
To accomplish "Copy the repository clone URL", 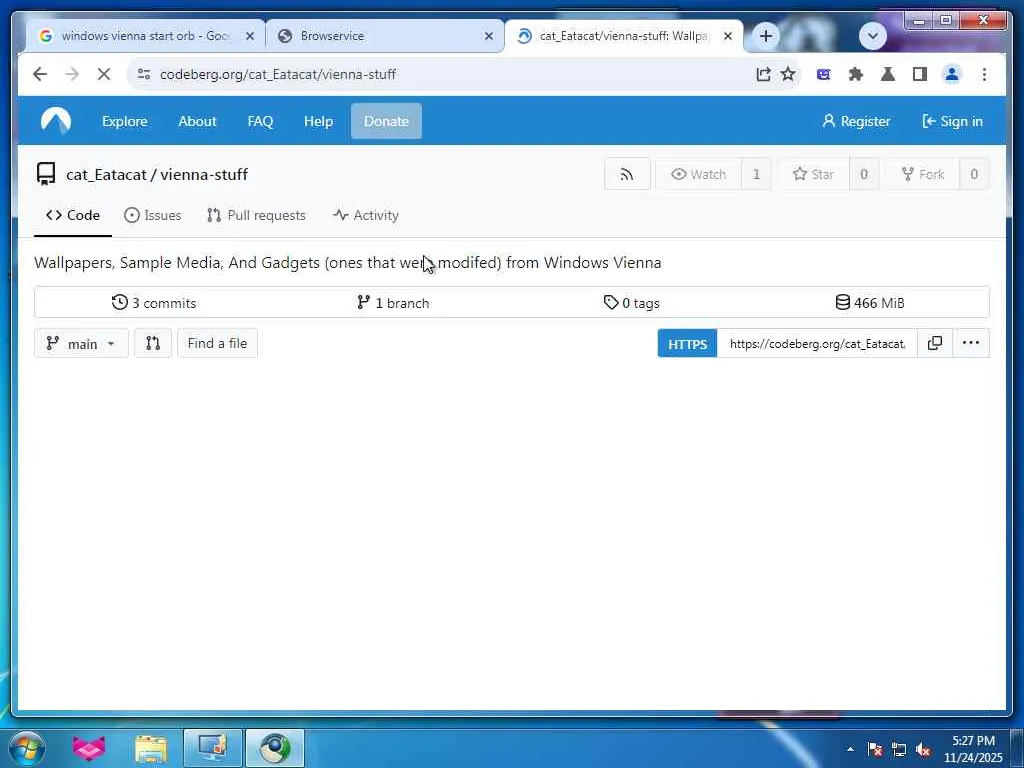I will coord(935,343).
